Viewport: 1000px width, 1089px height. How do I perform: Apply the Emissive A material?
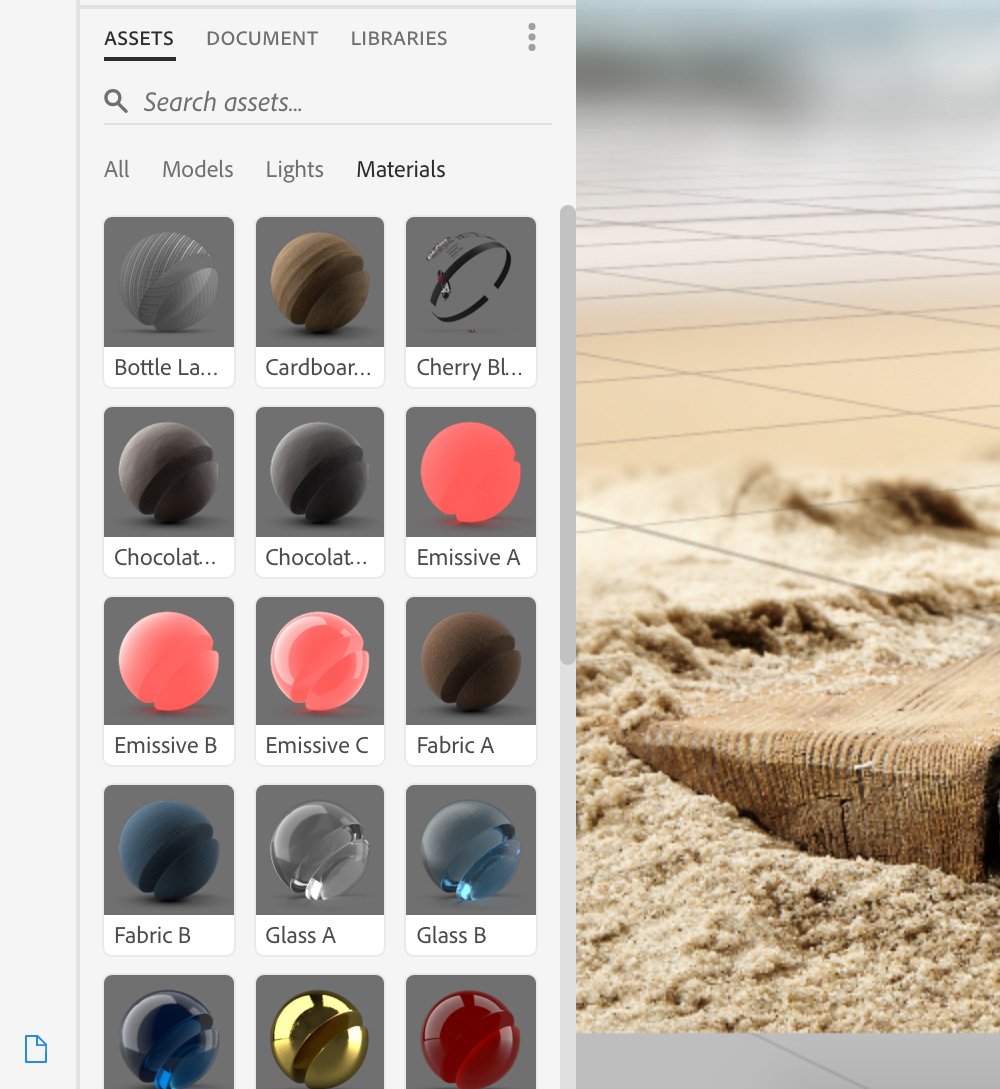471,492
